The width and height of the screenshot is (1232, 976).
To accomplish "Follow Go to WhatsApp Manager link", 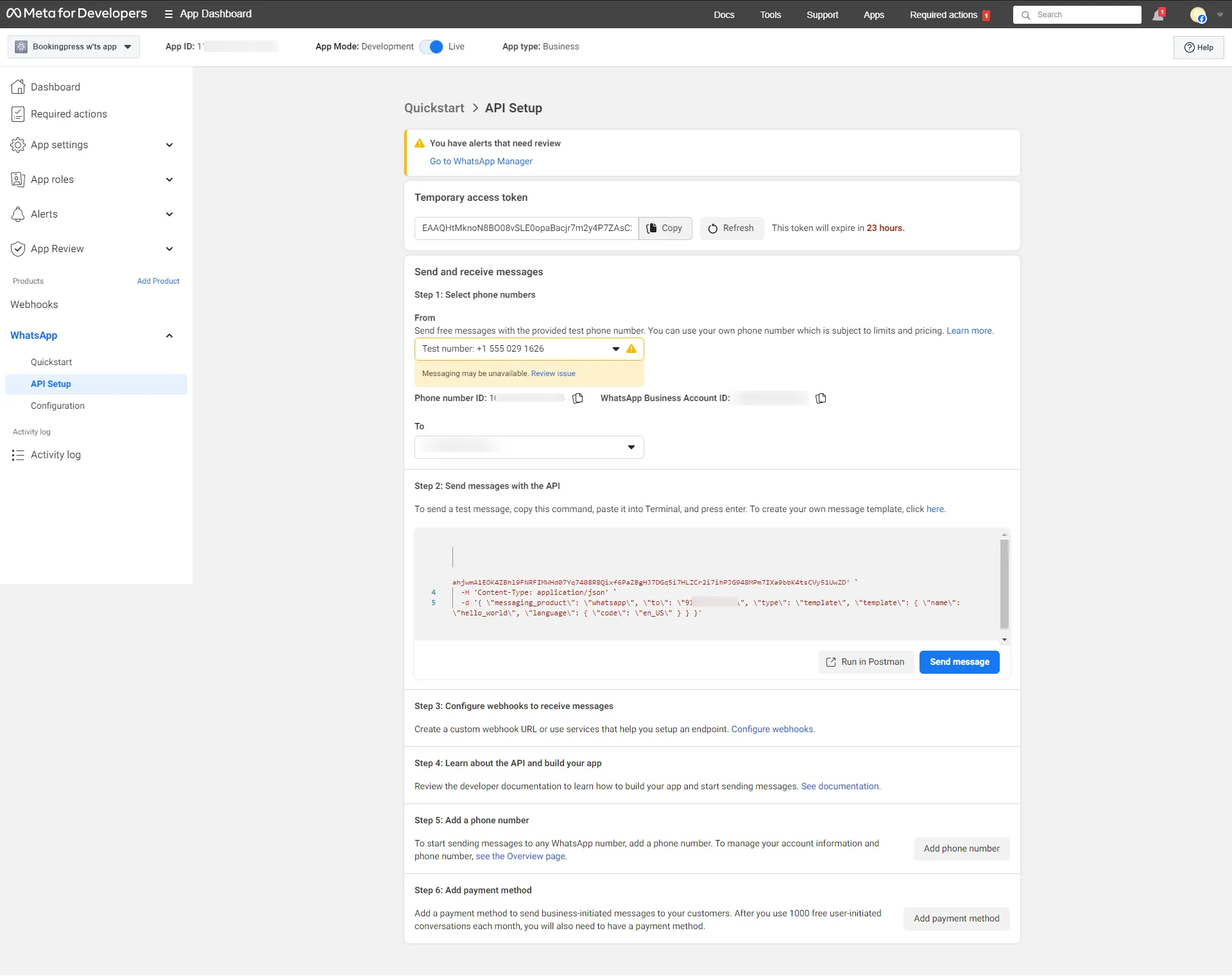I will point(481,162).
